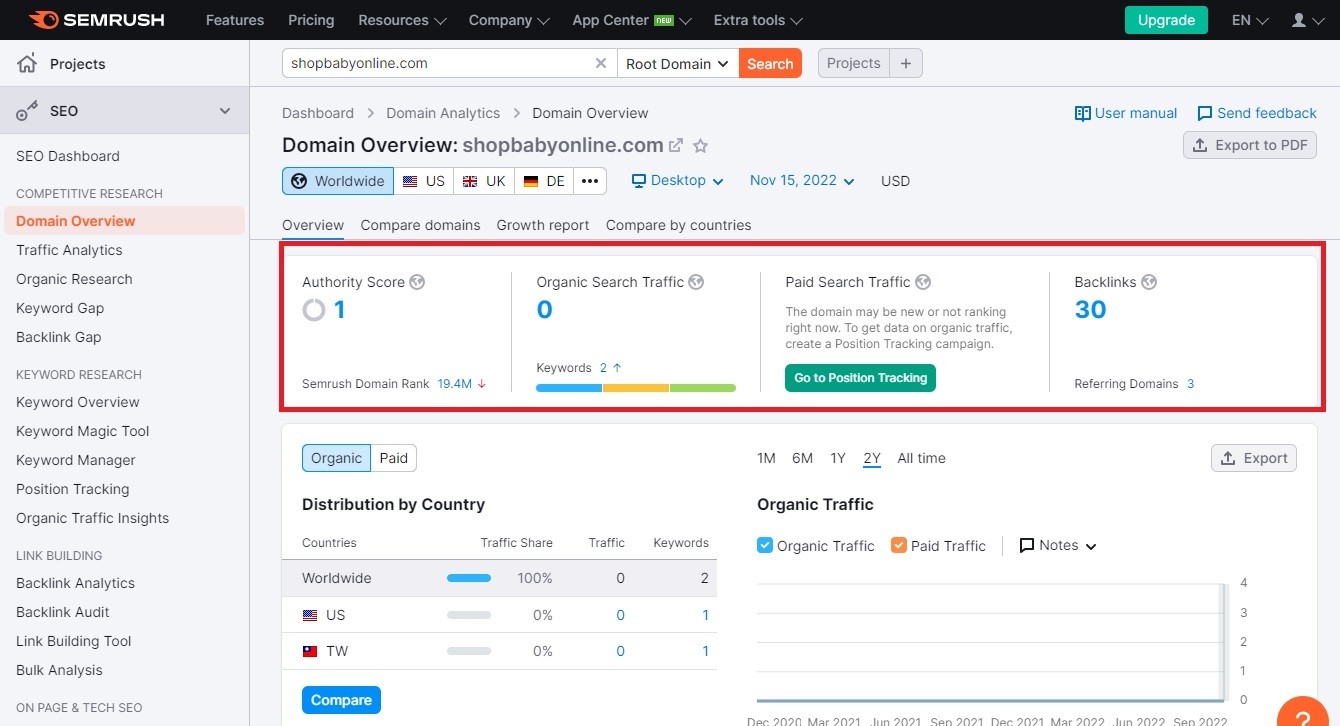Collapse the SEO sidebar section
The image size is (1340, 726).
(x=225, y=111)
